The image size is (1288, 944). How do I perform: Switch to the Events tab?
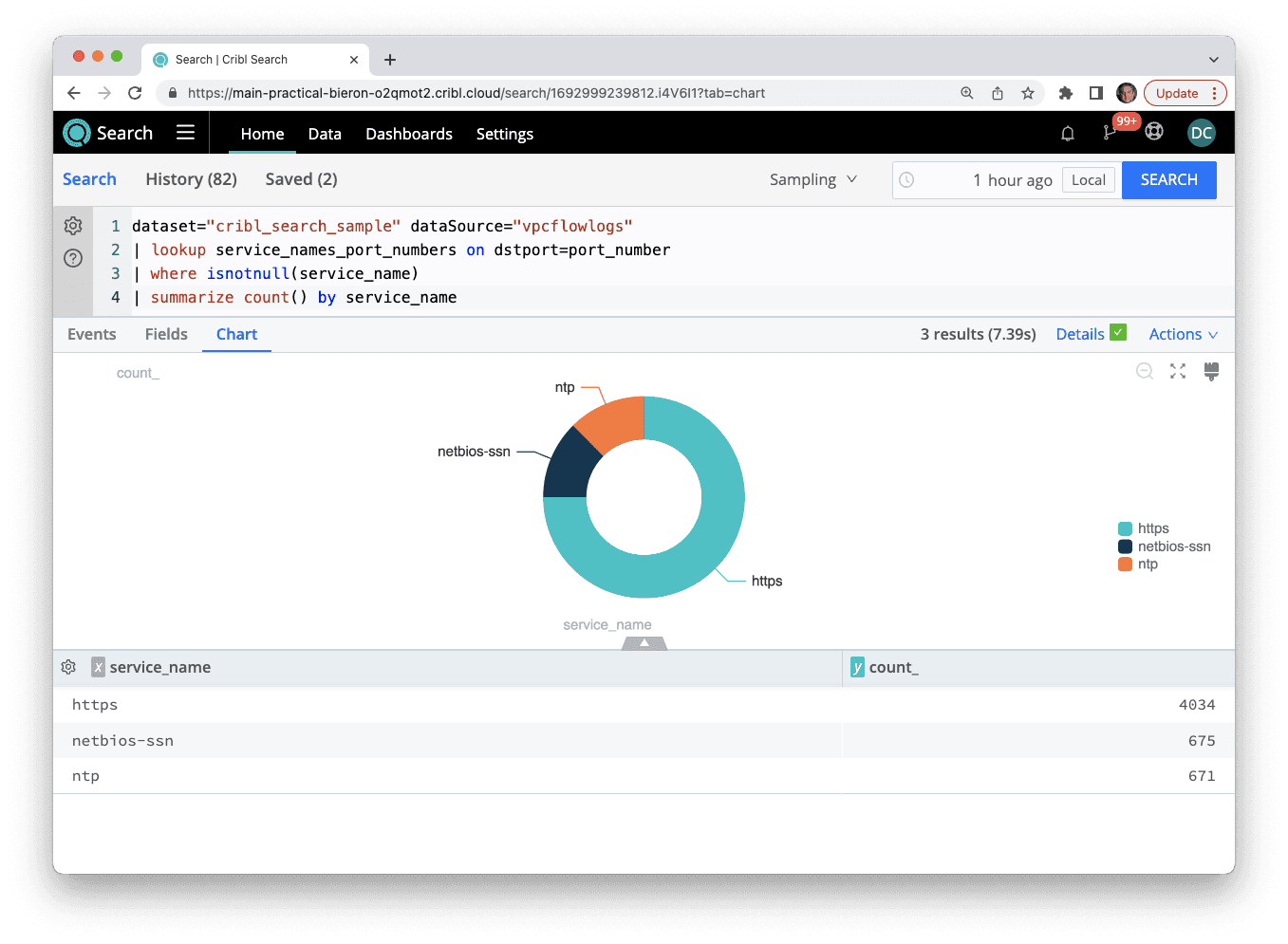pos(92,334)
